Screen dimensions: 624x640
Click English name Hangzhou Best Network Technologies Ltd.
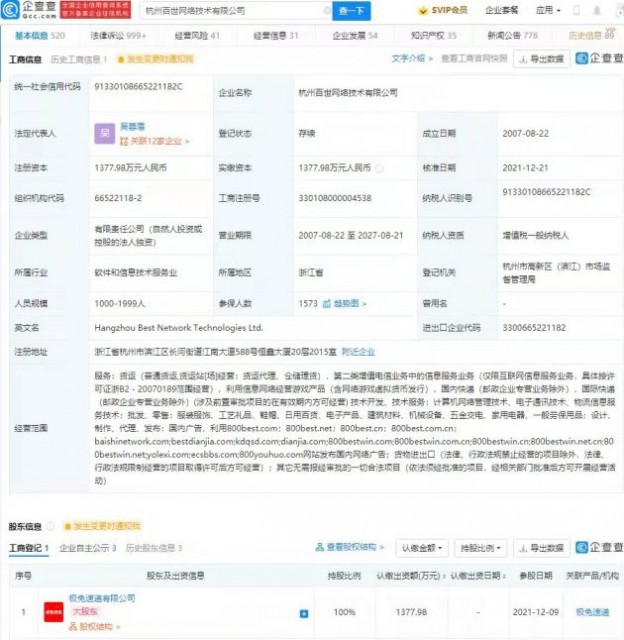pos(179,327)
